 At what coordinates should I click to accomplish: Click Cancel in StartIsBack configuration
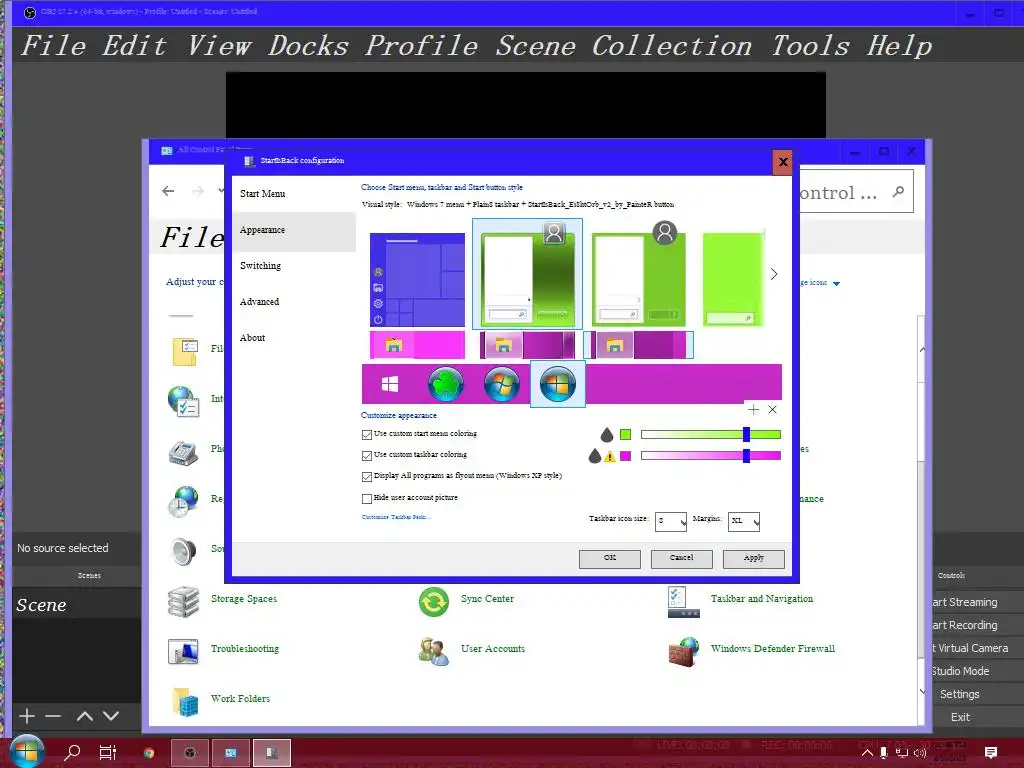[682, 558]
